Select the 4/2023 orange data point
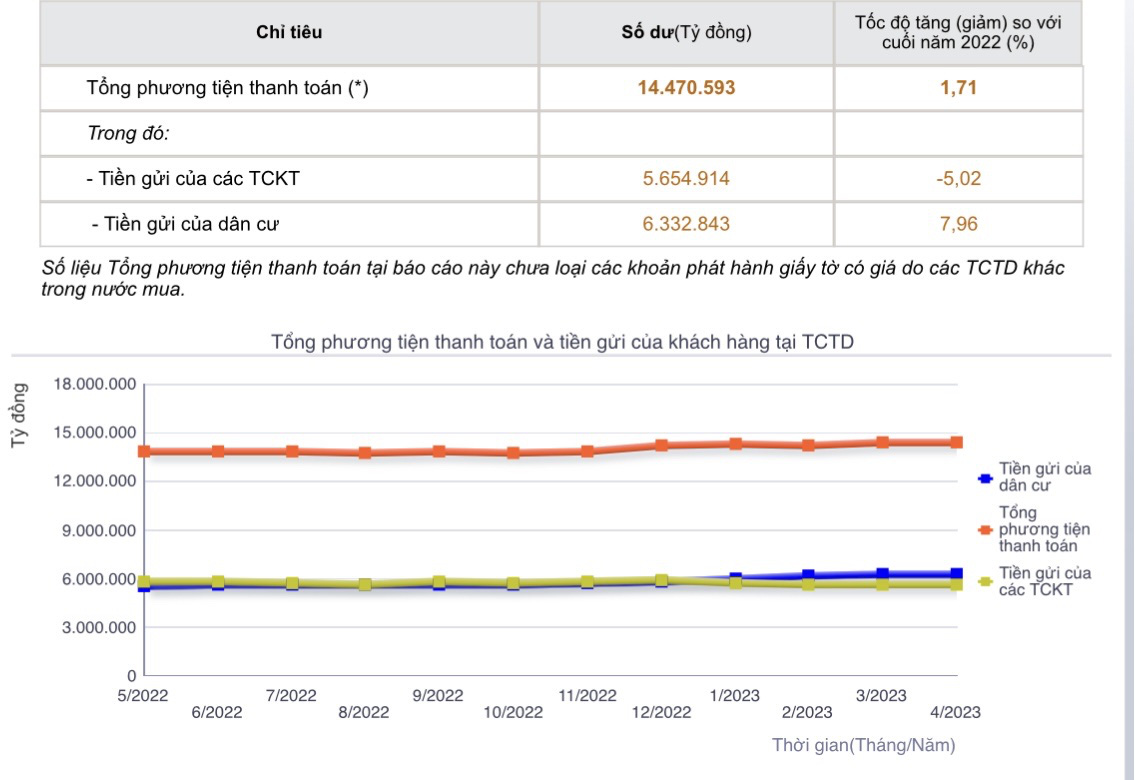Viewport: 1135px width, 780px height. (x=956, y=442)
